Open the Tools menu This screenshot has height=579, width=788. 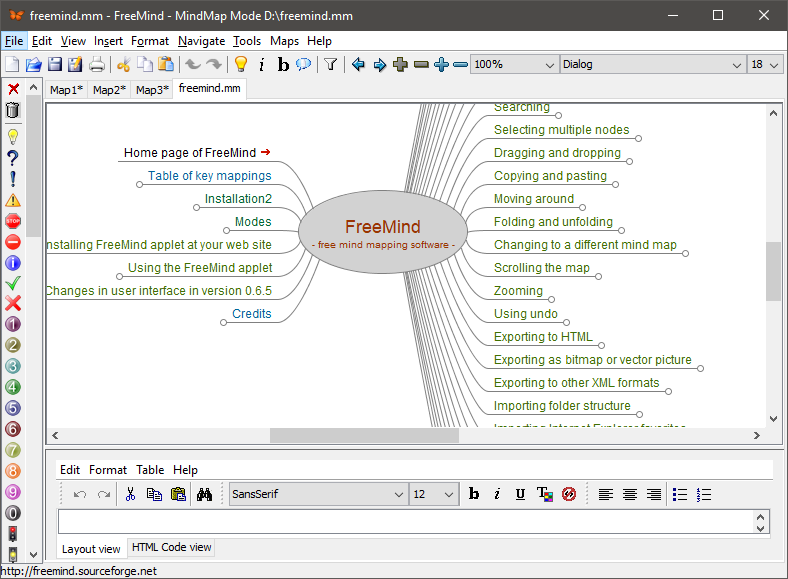[x=247, y=41]
